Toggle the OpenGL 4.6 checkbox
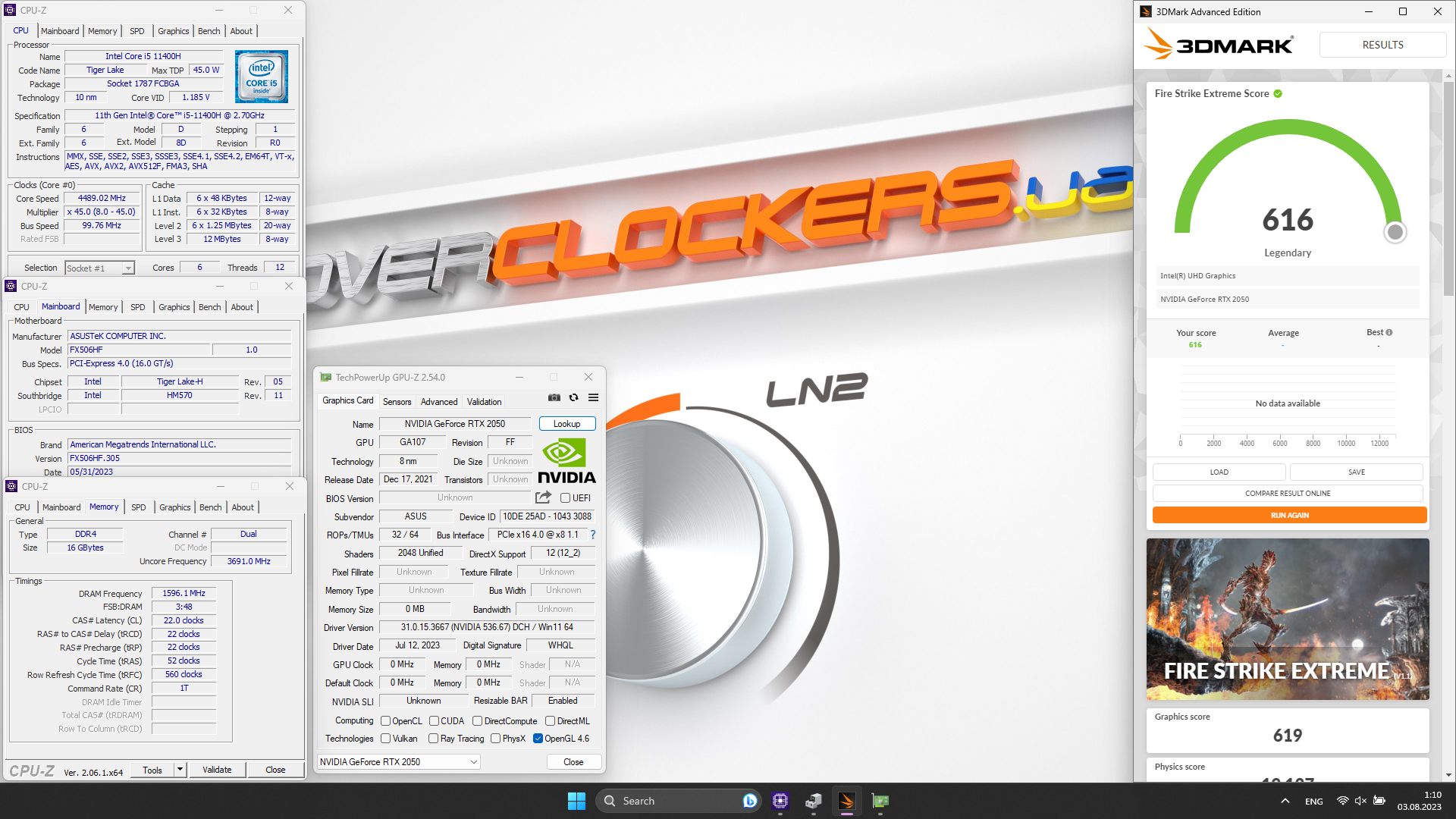Screen dimensions: 1456x819 (538, 739)
